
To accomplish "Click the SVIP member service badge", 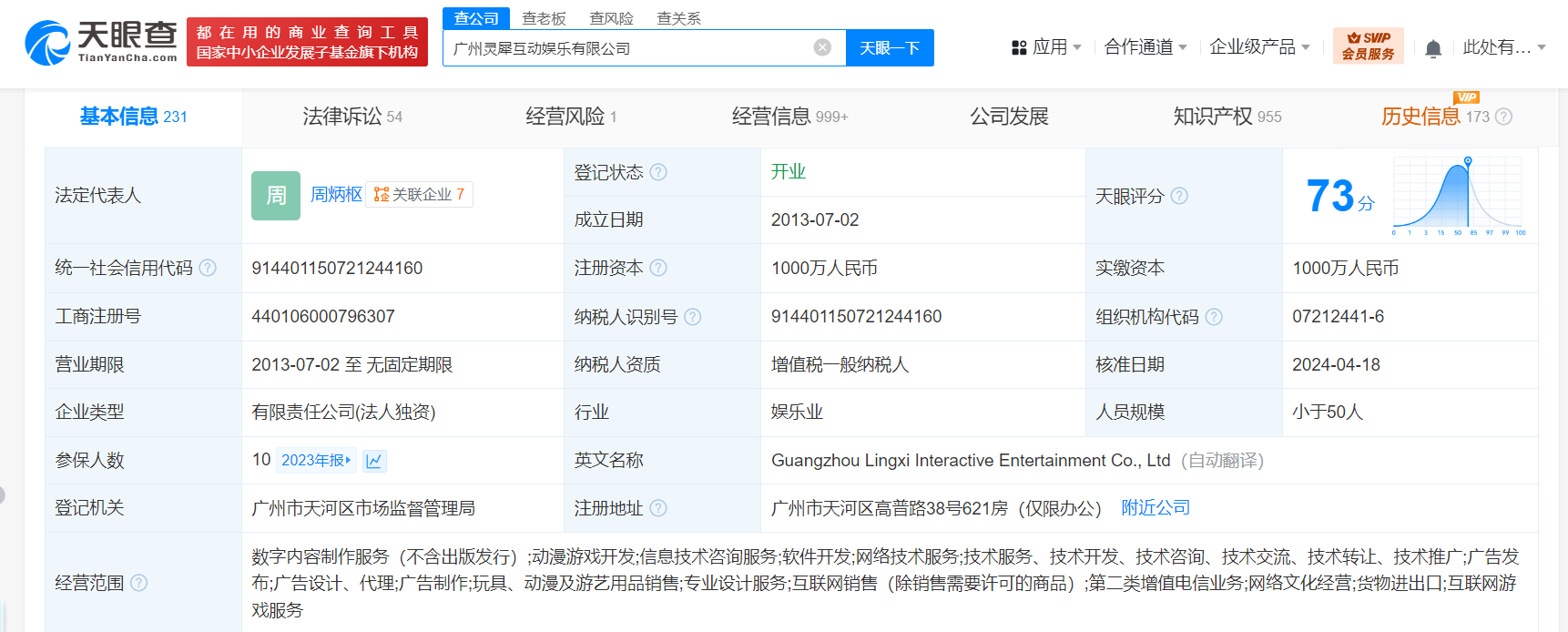I will pyautogui.click(x=1368, y=46).
